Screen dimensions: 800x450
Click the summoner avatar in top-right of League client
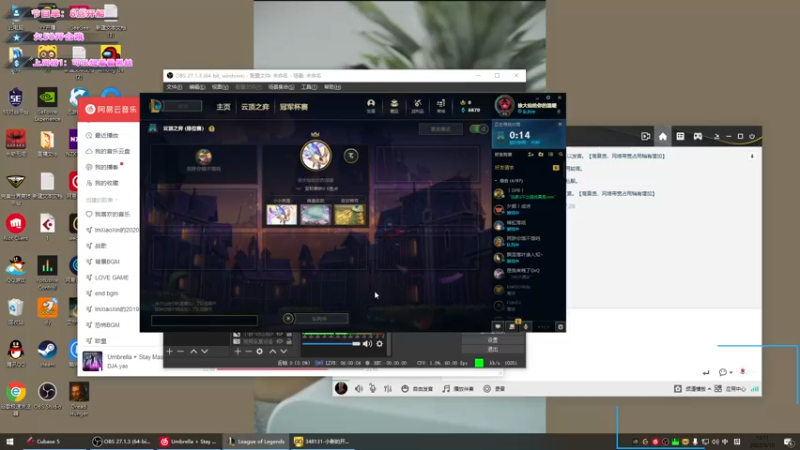tap(504, 105)
